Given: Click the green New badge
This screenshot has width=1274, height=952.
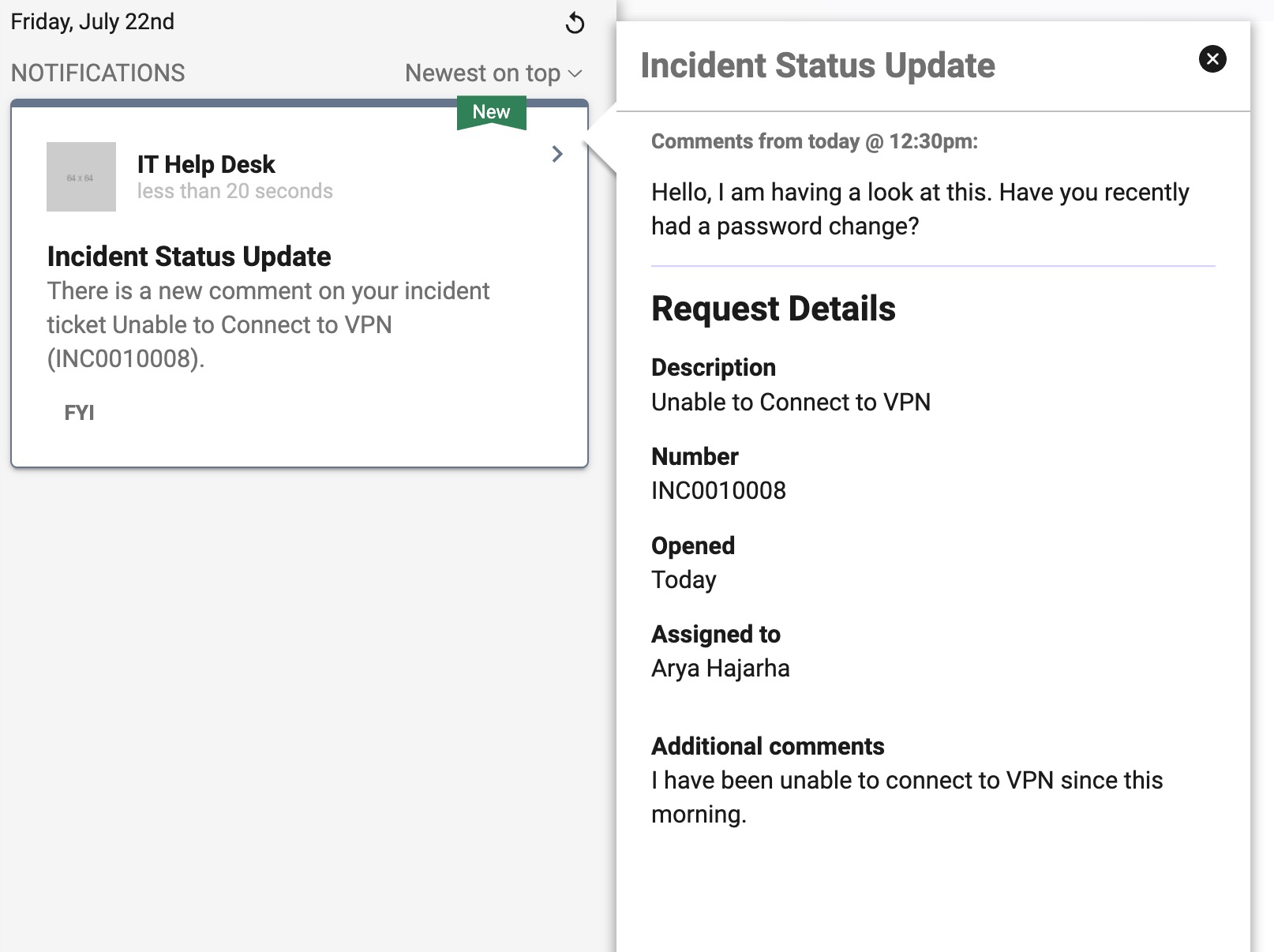Looking at the screenshot, I should 491,112.
